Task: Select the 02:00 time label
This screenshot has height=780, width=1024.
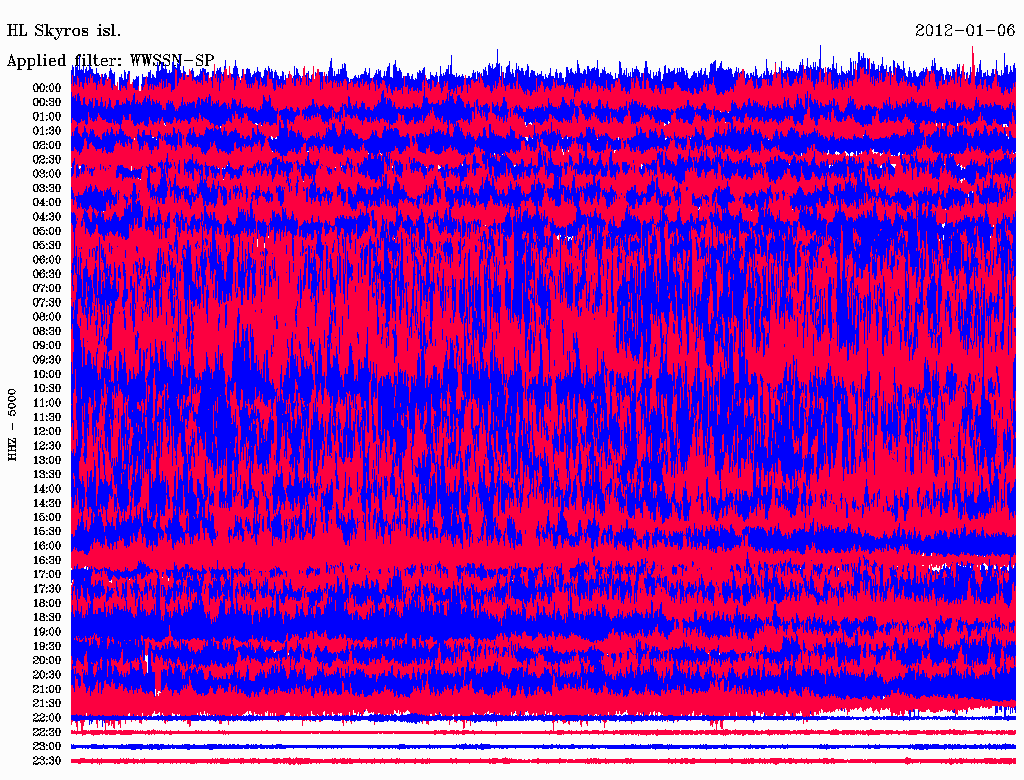Action: 47,145
